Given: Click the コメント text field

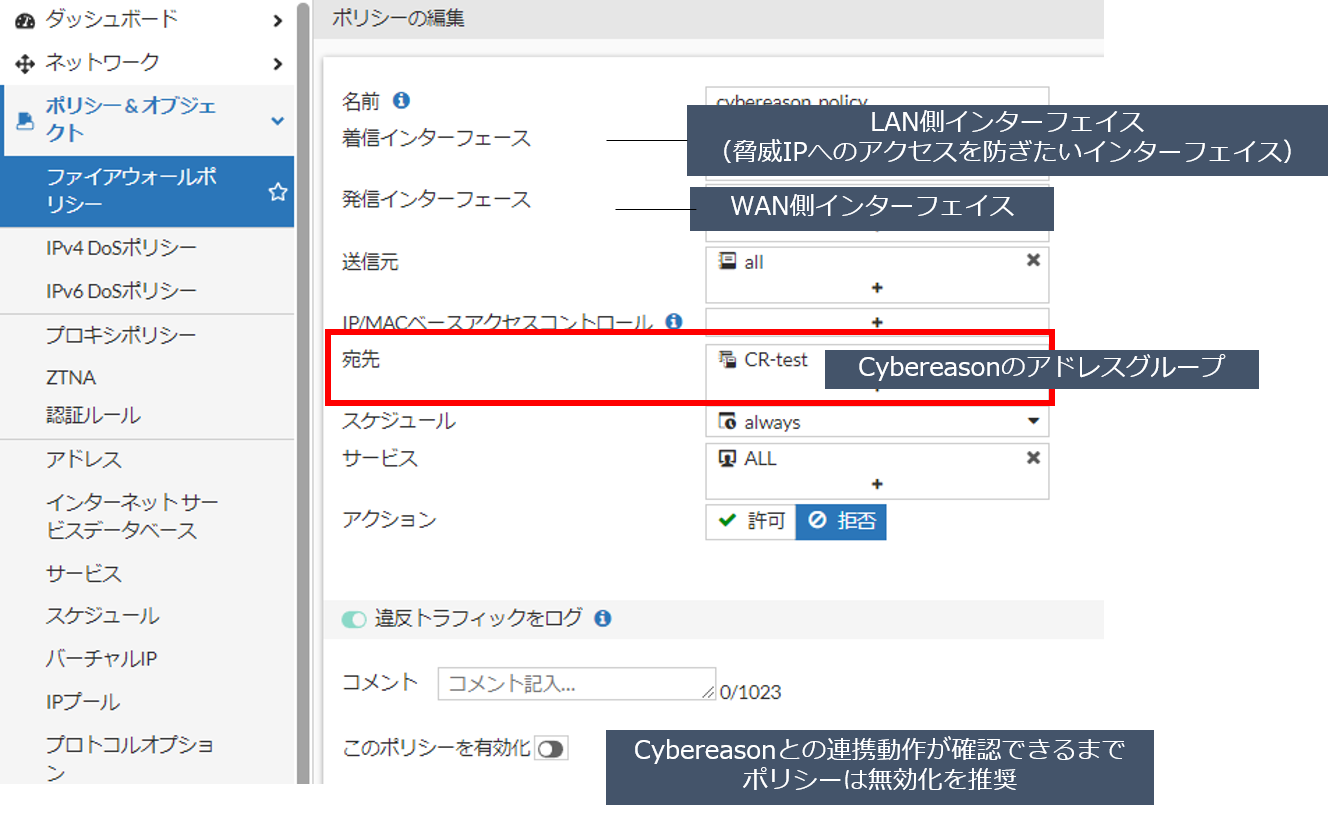Looking at the screenshot, I should (x=578, y=684).
